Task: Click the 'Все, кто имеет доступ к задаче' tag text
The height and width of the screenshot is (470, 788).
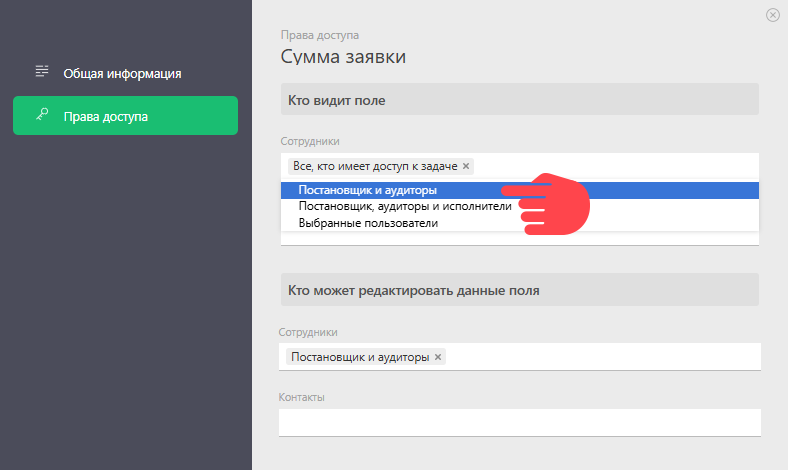Action: tap(375, 166)
